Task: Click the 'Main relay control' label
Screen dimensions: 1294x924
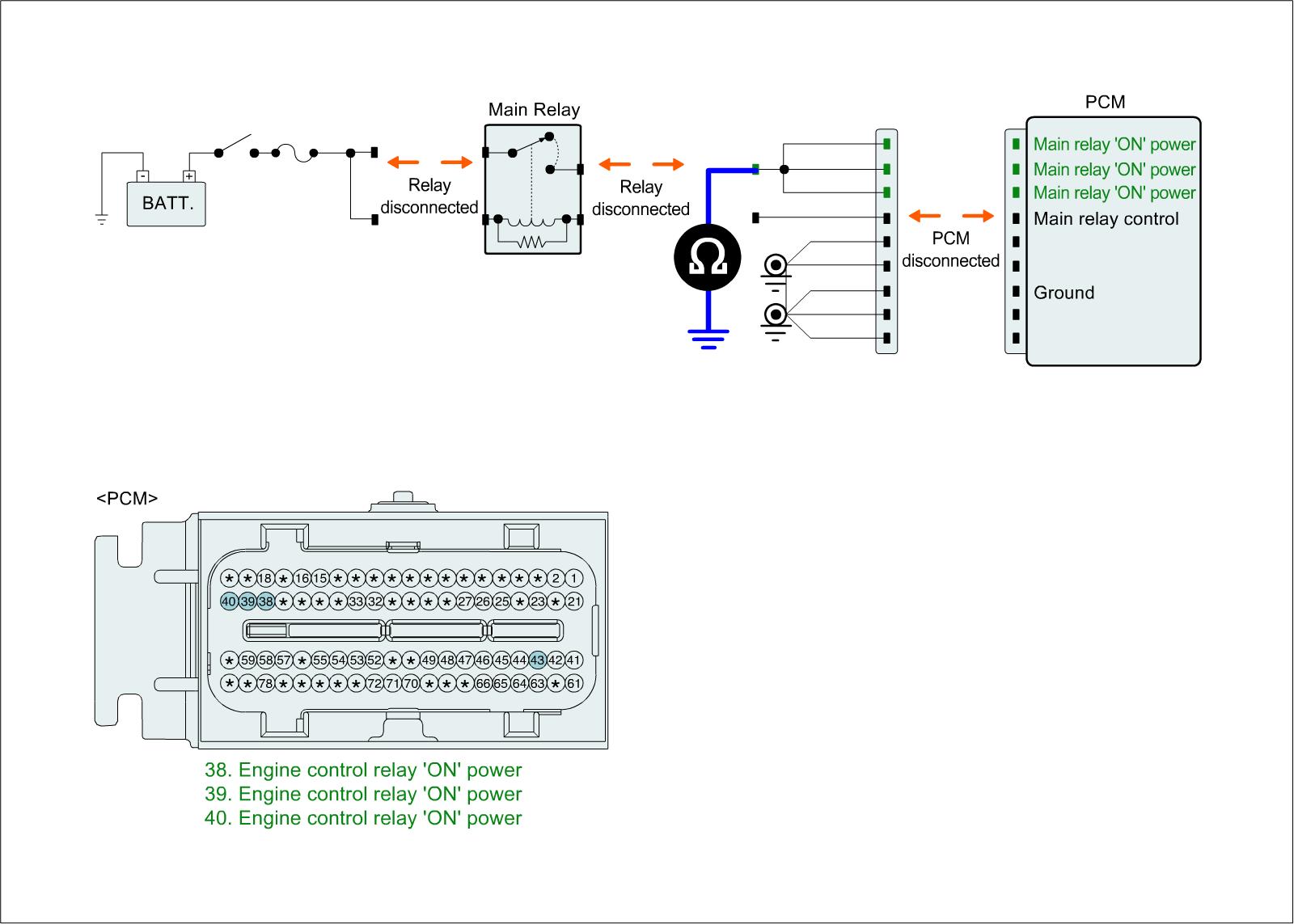Action: (1106, 219)
